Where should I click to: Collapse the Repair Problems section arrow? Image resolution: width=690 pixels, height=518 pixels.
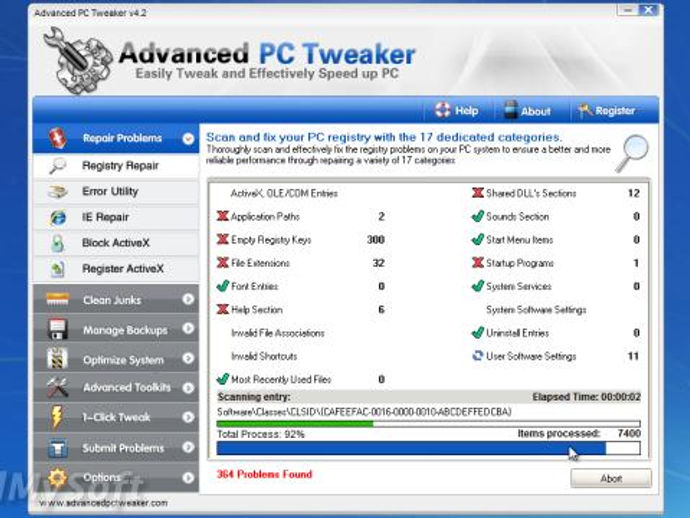point(188,139)
